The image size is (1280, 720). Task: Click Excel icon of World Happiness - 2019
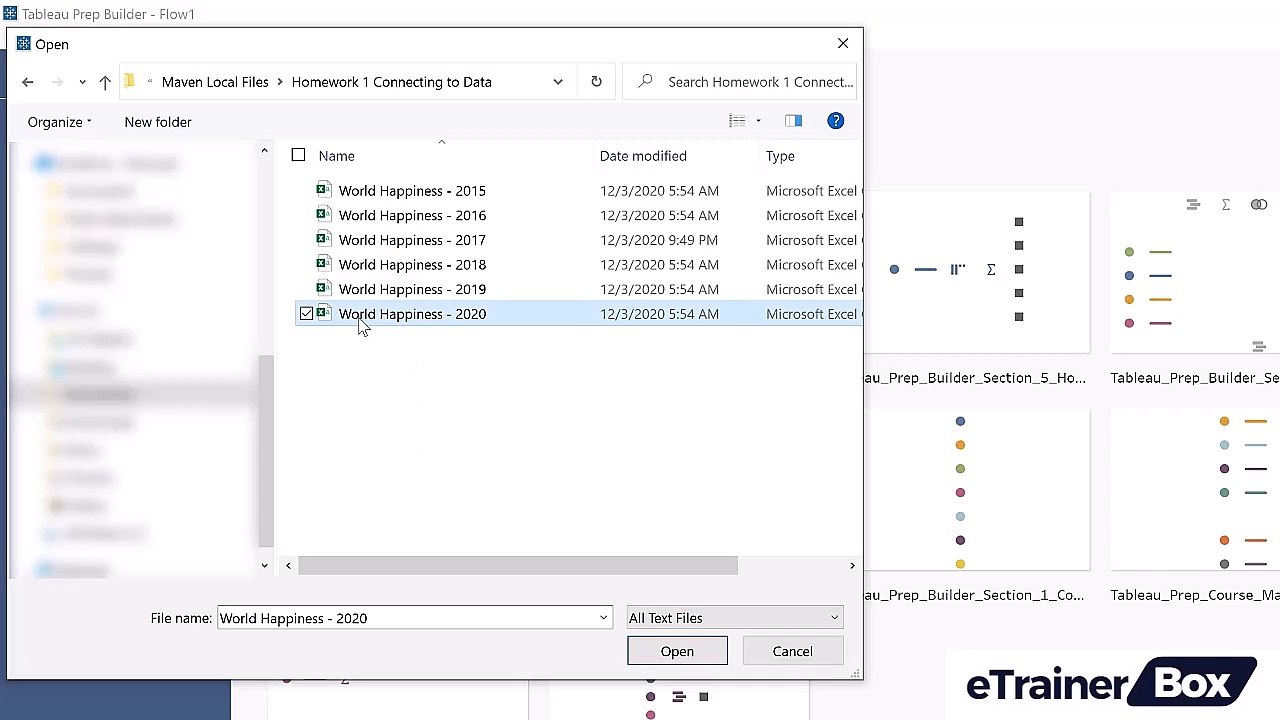[x=323, y=287]
